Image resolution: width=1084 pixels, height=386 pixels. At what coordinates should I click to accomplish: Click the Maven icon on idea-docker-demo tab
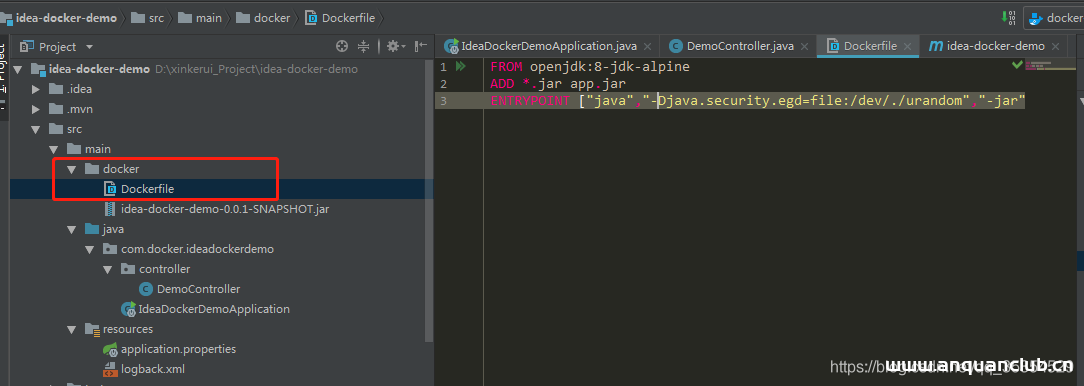click(935, 46)
